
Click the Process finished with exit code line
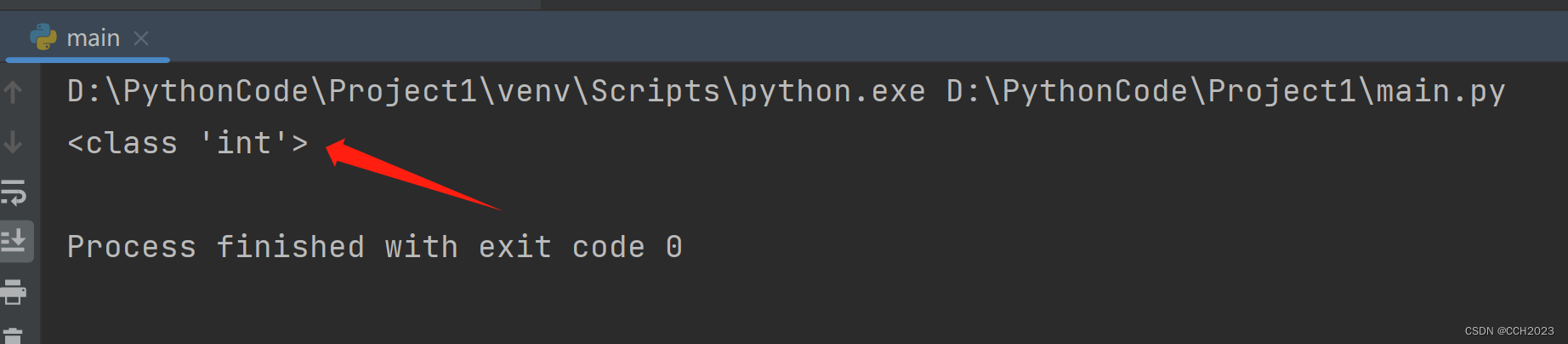(x=374, y=247)
